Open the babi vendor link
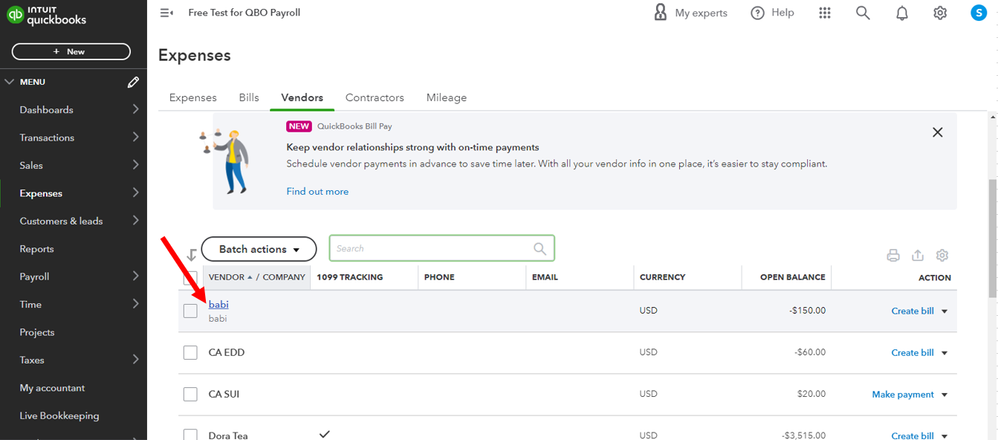This screenshot has height=440, width=998. pos(218,304)
